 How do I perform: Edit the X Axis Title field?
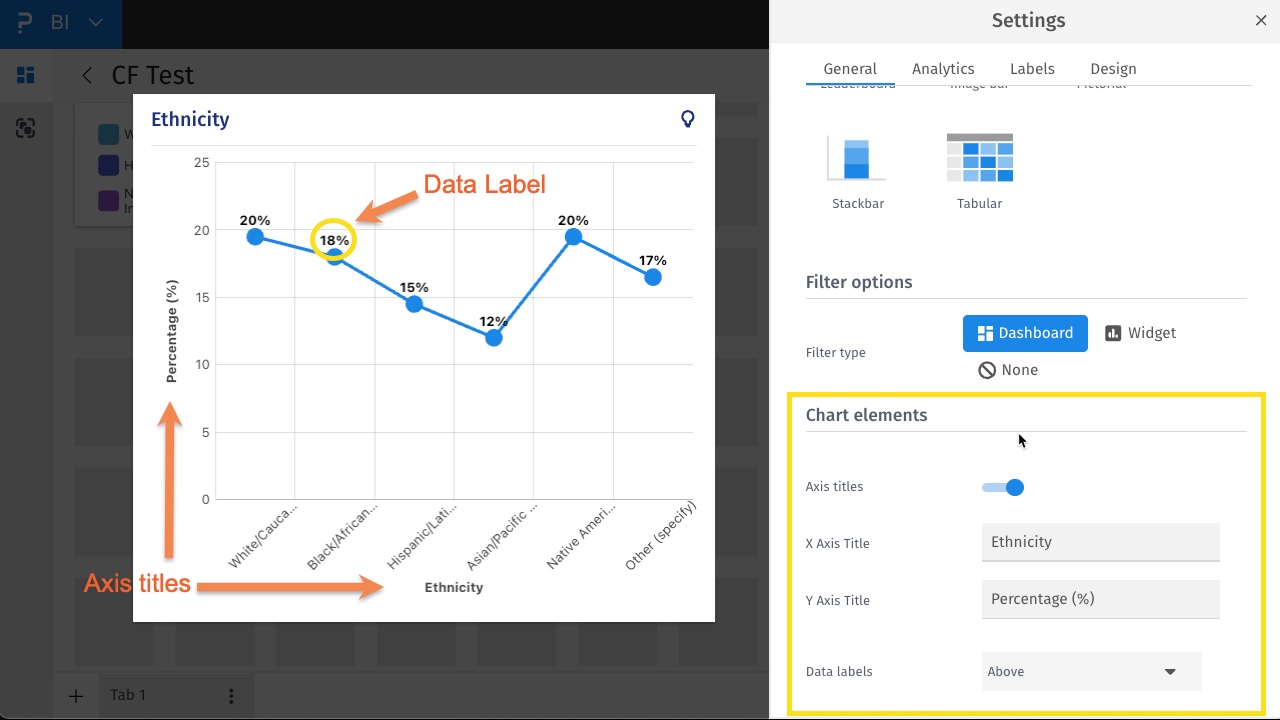coord(1100,542)
